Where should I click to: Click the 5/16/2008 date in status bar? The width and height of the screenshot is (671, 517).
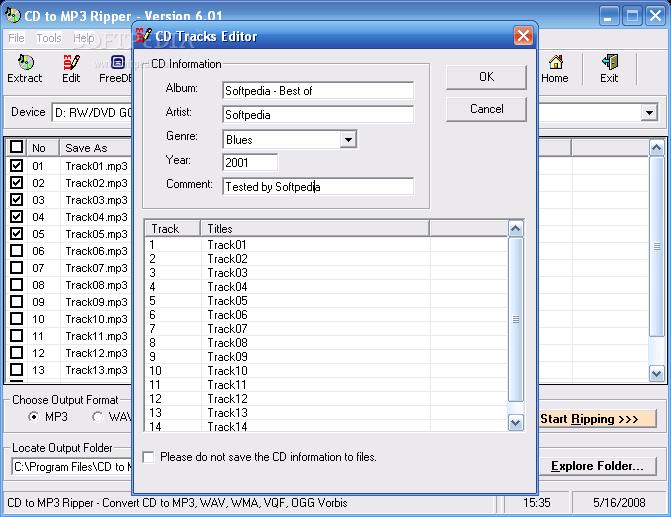(619, 502)
